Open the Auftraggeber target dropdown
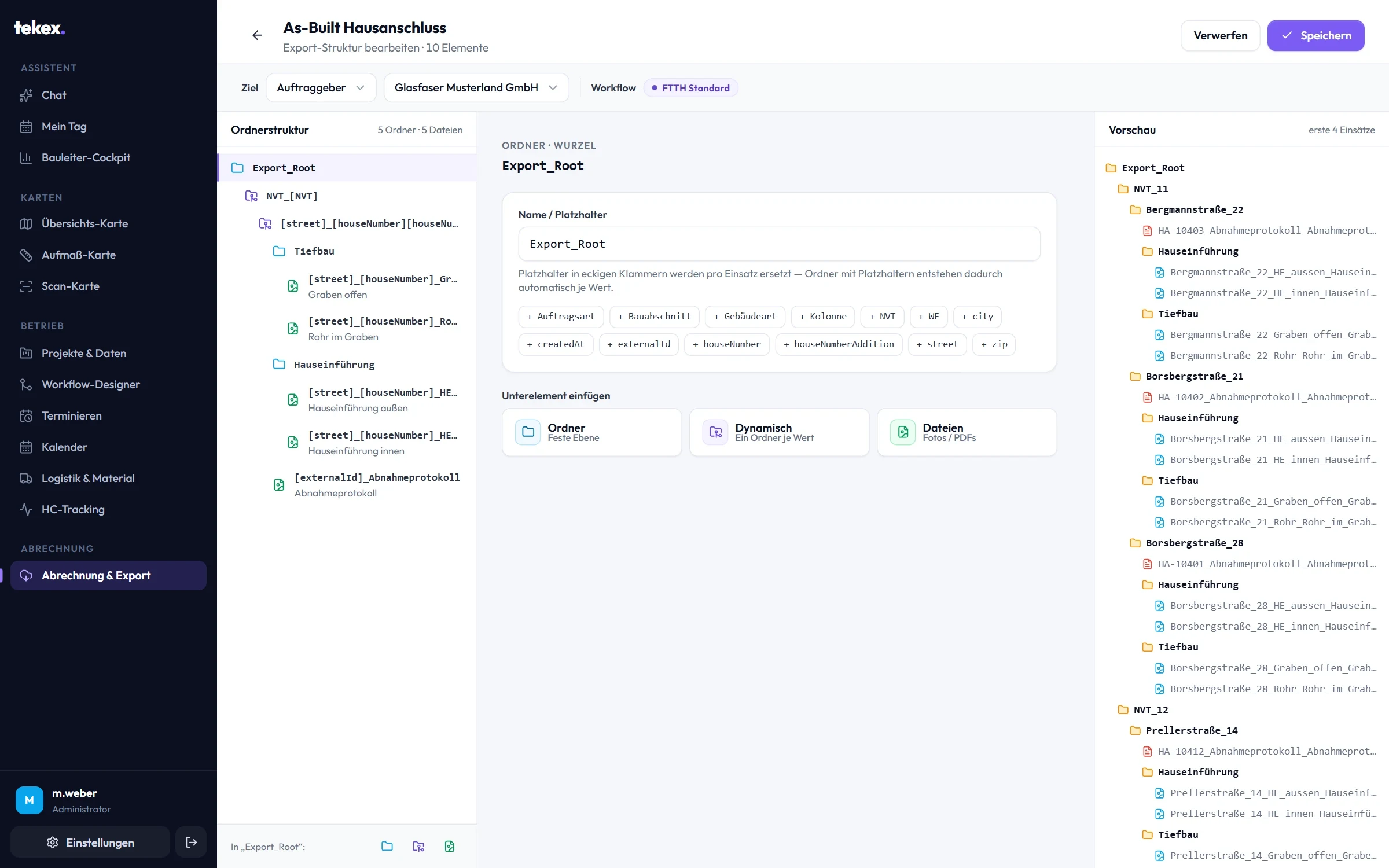 [x=321, y=88]
